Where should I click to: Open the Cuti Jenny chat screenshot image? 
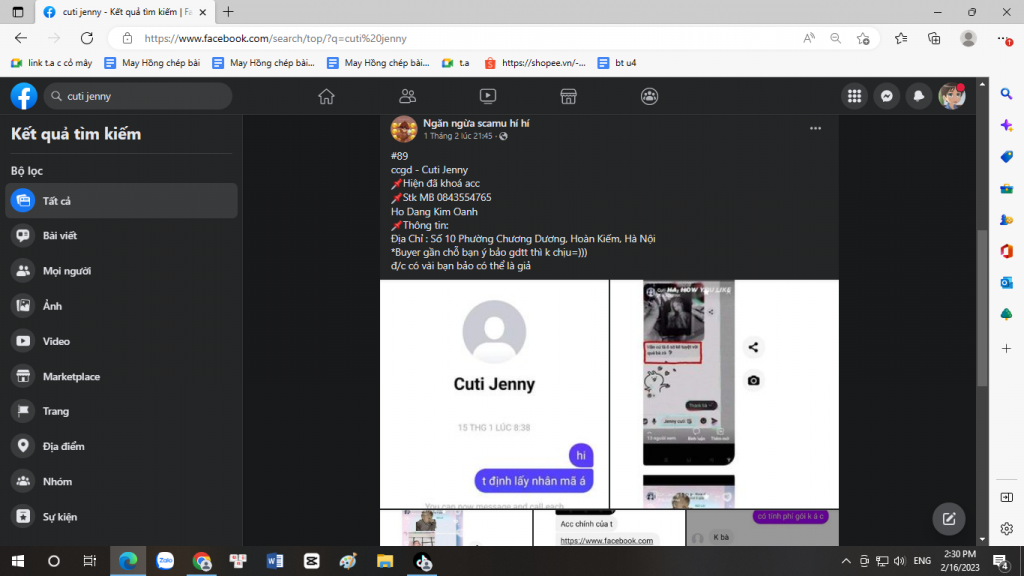(x=494, y=394)
